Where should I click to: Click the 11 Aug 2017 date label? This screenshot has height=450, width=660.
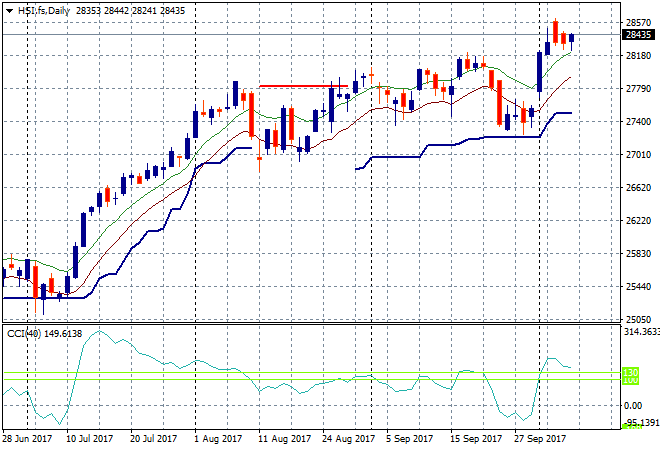(x=285, y=439)
